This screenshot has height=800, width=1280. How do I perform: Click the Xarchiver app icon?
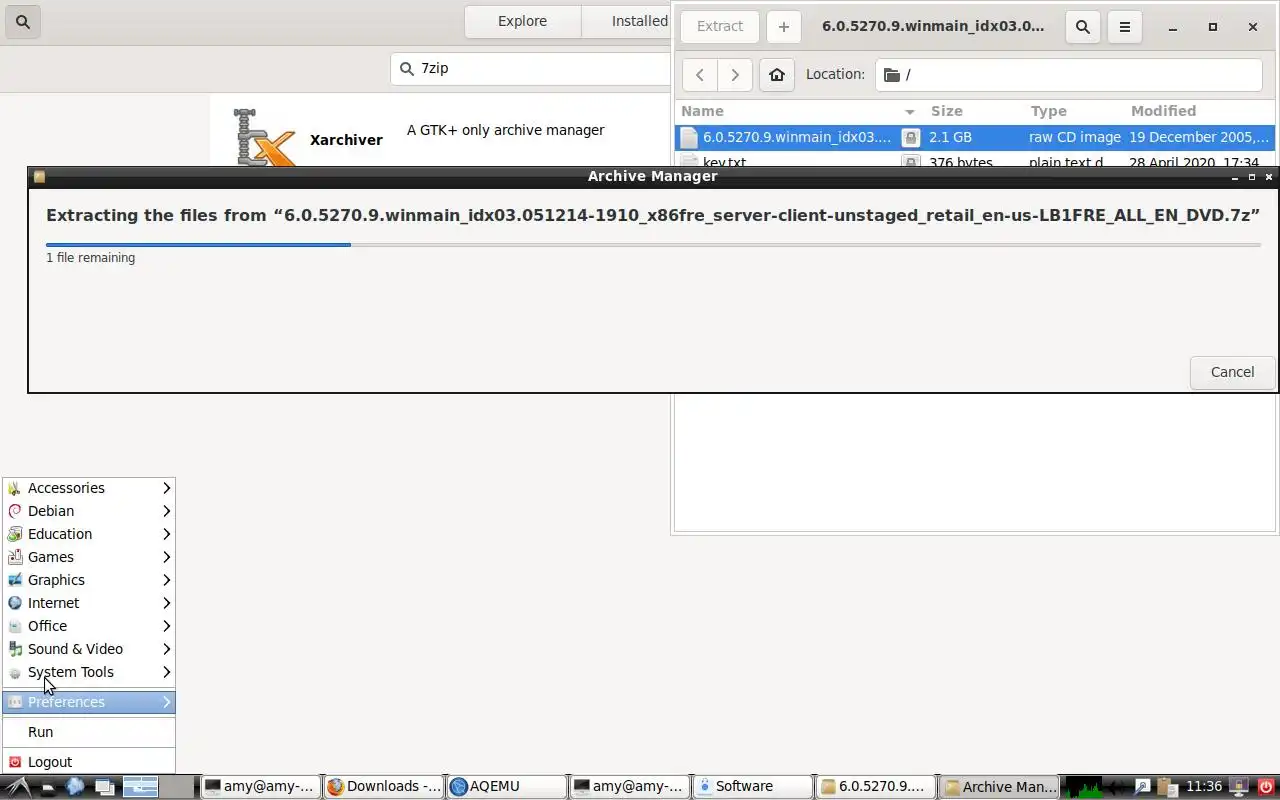tap(265, 138)
